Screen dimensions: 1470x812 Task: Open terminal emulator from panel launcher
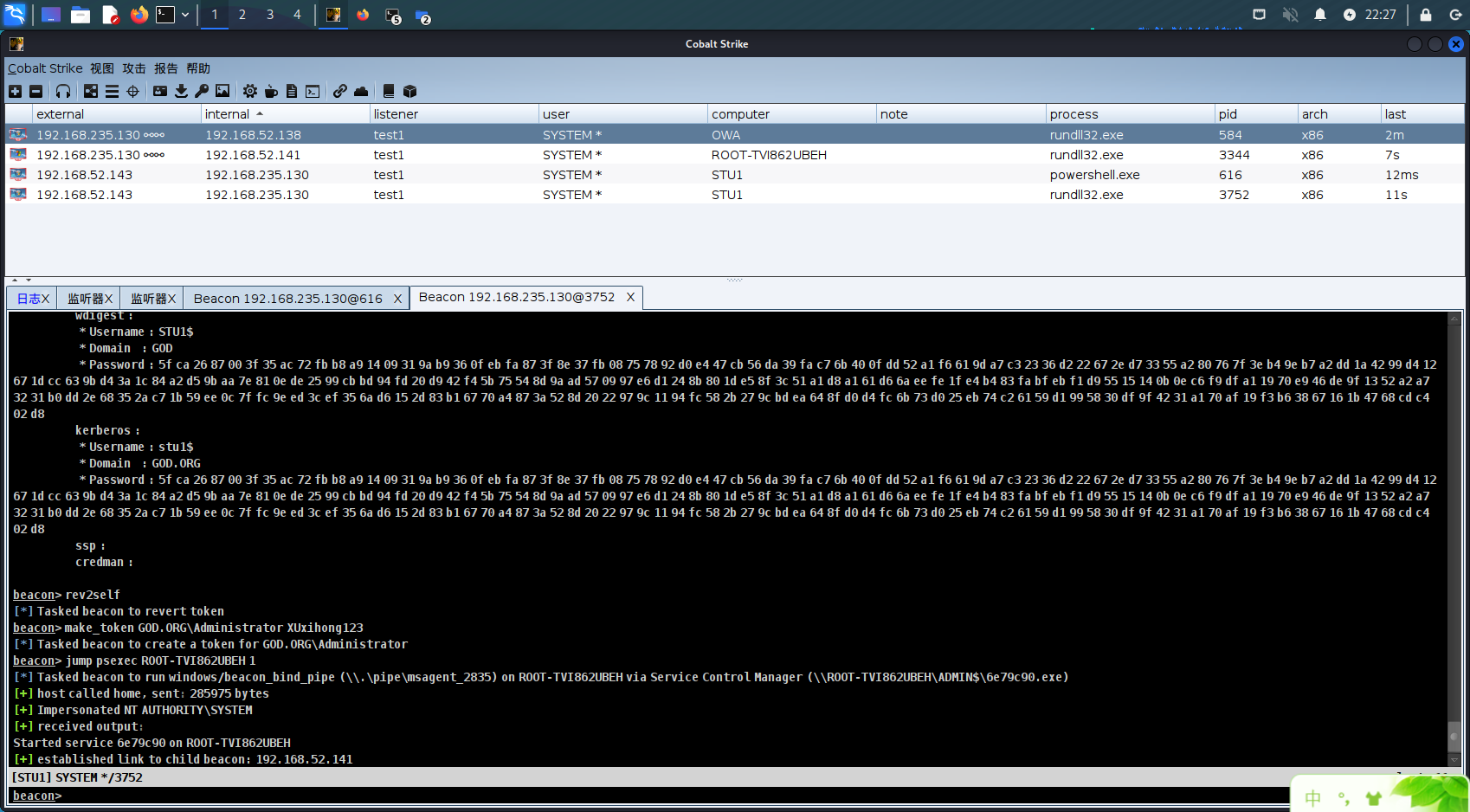(x=165, y=15)
